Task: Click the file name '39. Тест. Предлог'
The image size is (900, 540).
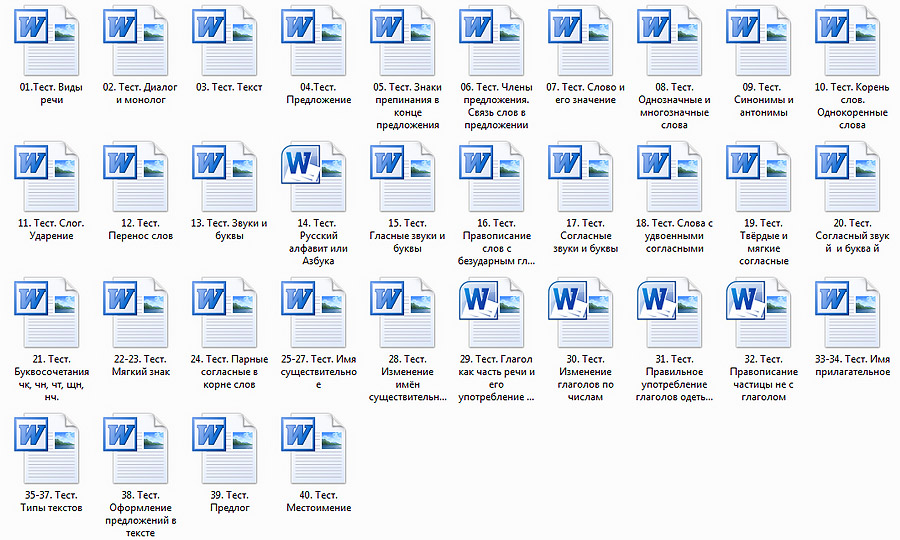Action: (229, 502)
